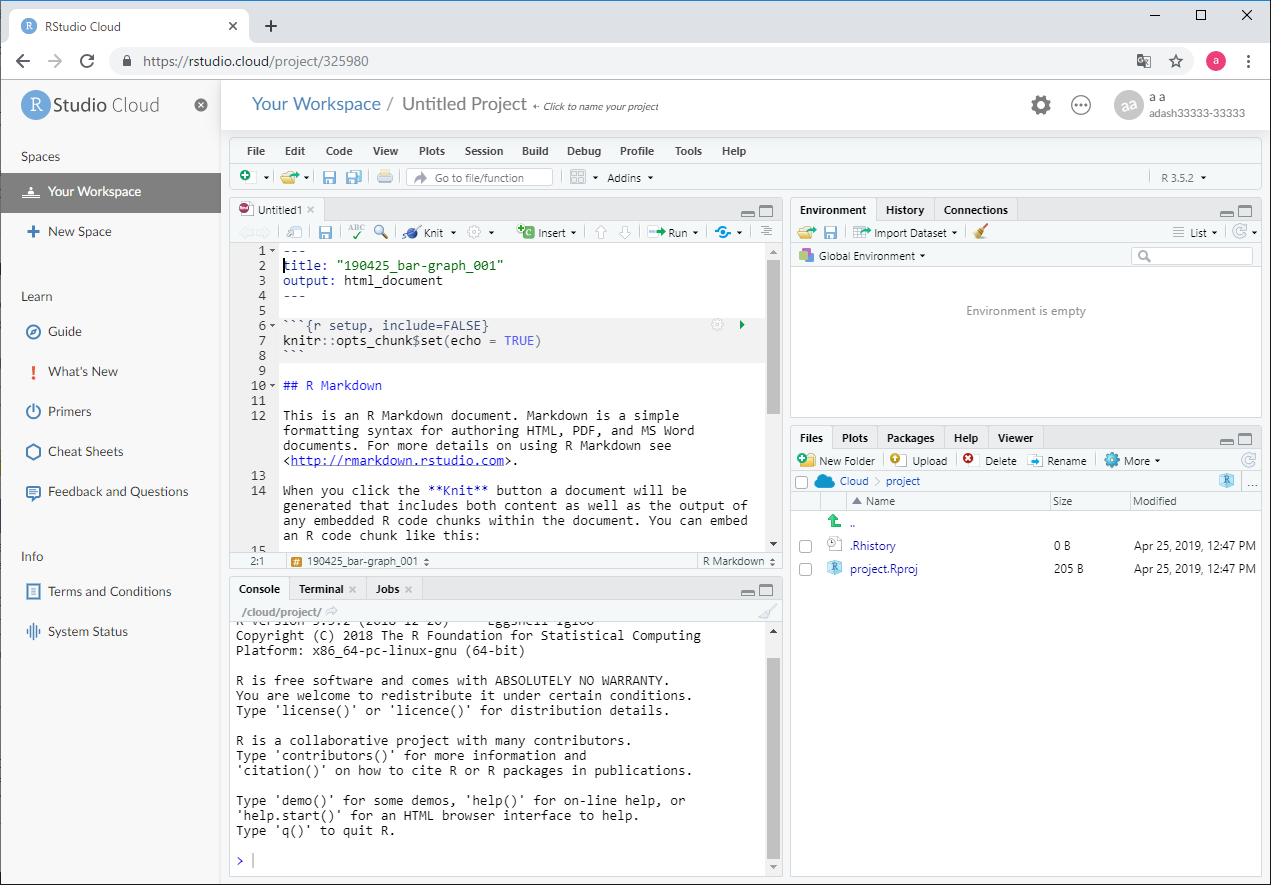Check the .Rhistory file checkbox
1271x885 pixels.
click(x=805, y=546)
